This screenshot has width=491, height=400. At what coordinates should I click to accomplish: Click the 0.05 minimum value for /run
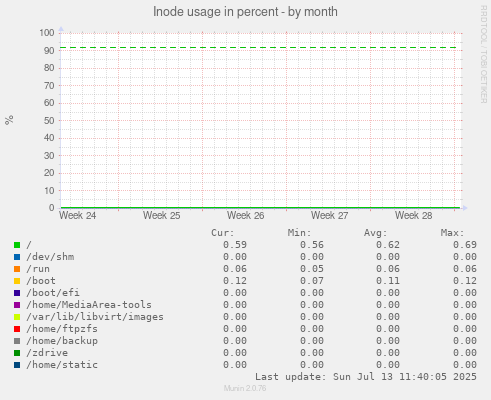(x=312, y=269)
